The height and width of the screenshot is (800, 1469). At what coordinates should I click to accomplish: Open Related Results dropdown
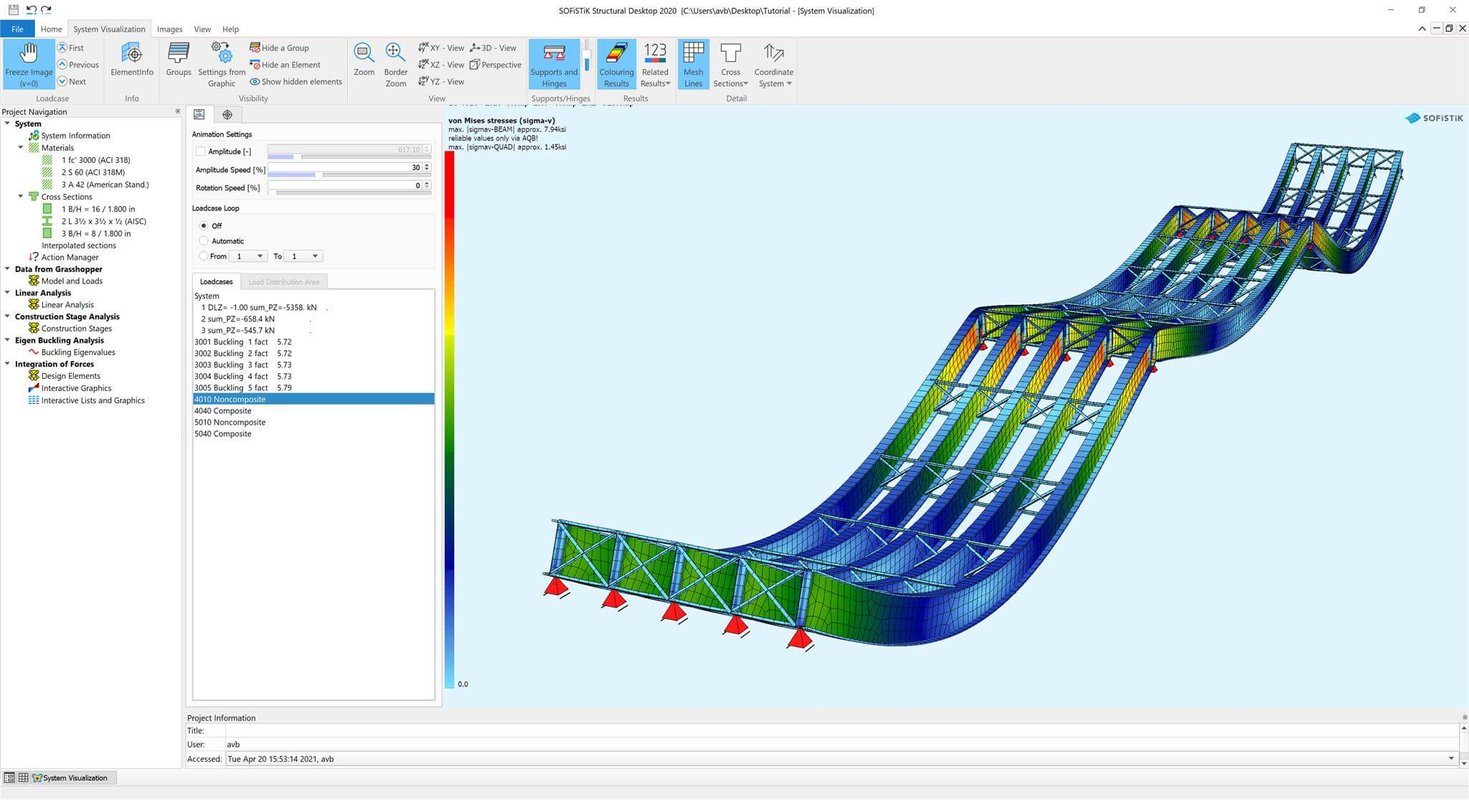(x=655, y=65)
